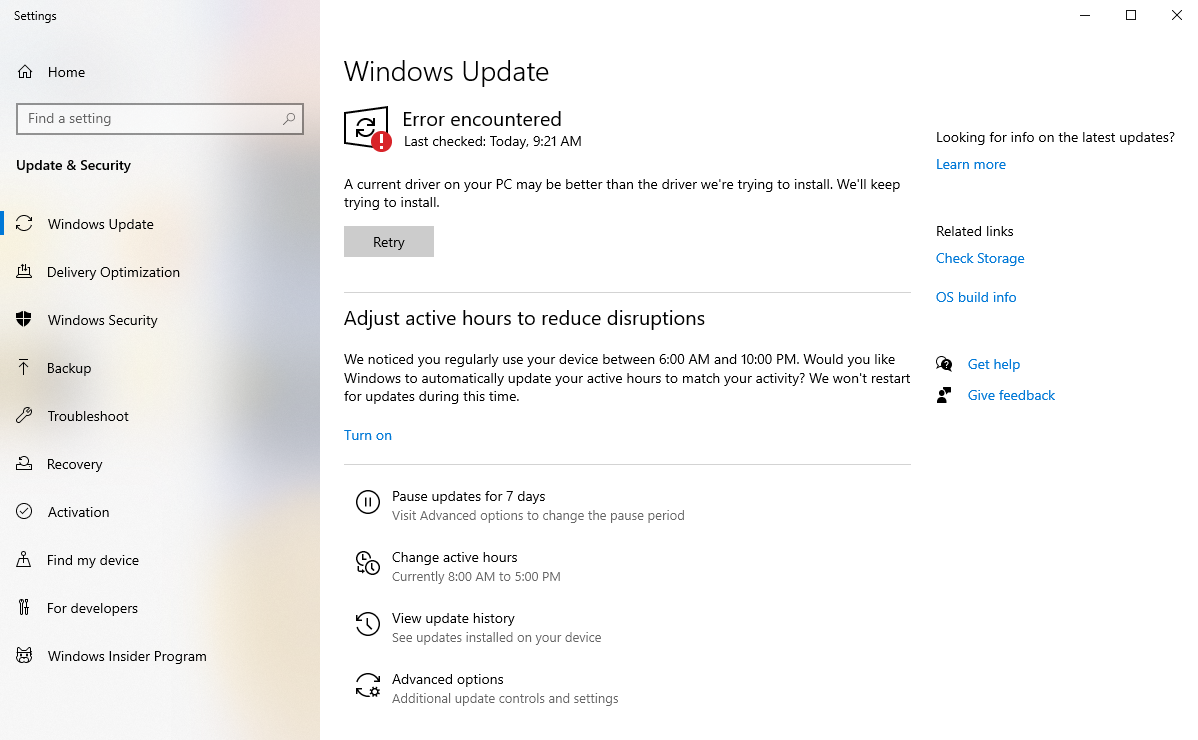
Task: Click the Retry button
Action: (x=389, y=241)
